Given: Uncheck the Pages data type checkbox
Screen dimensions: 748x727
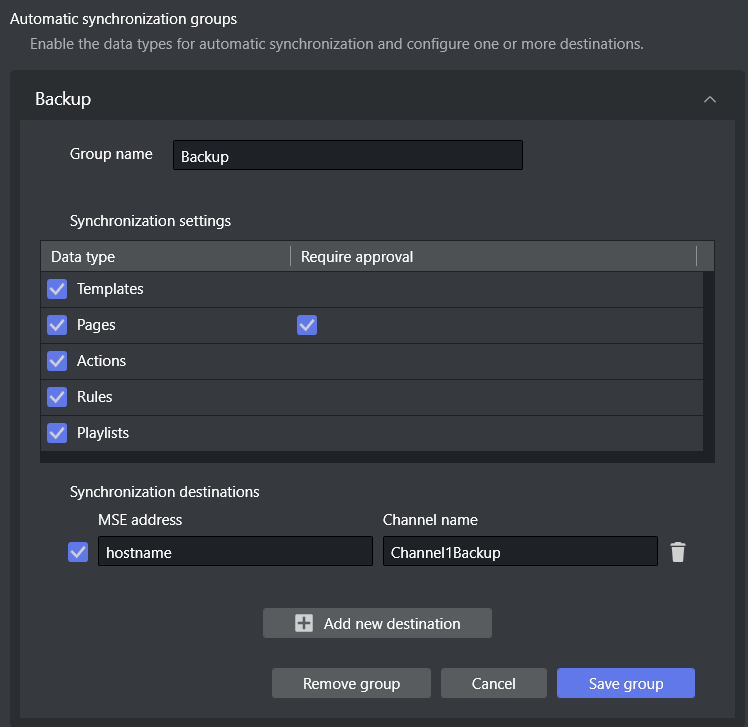Looking at the screenshot, I should [x=57, y=325].
